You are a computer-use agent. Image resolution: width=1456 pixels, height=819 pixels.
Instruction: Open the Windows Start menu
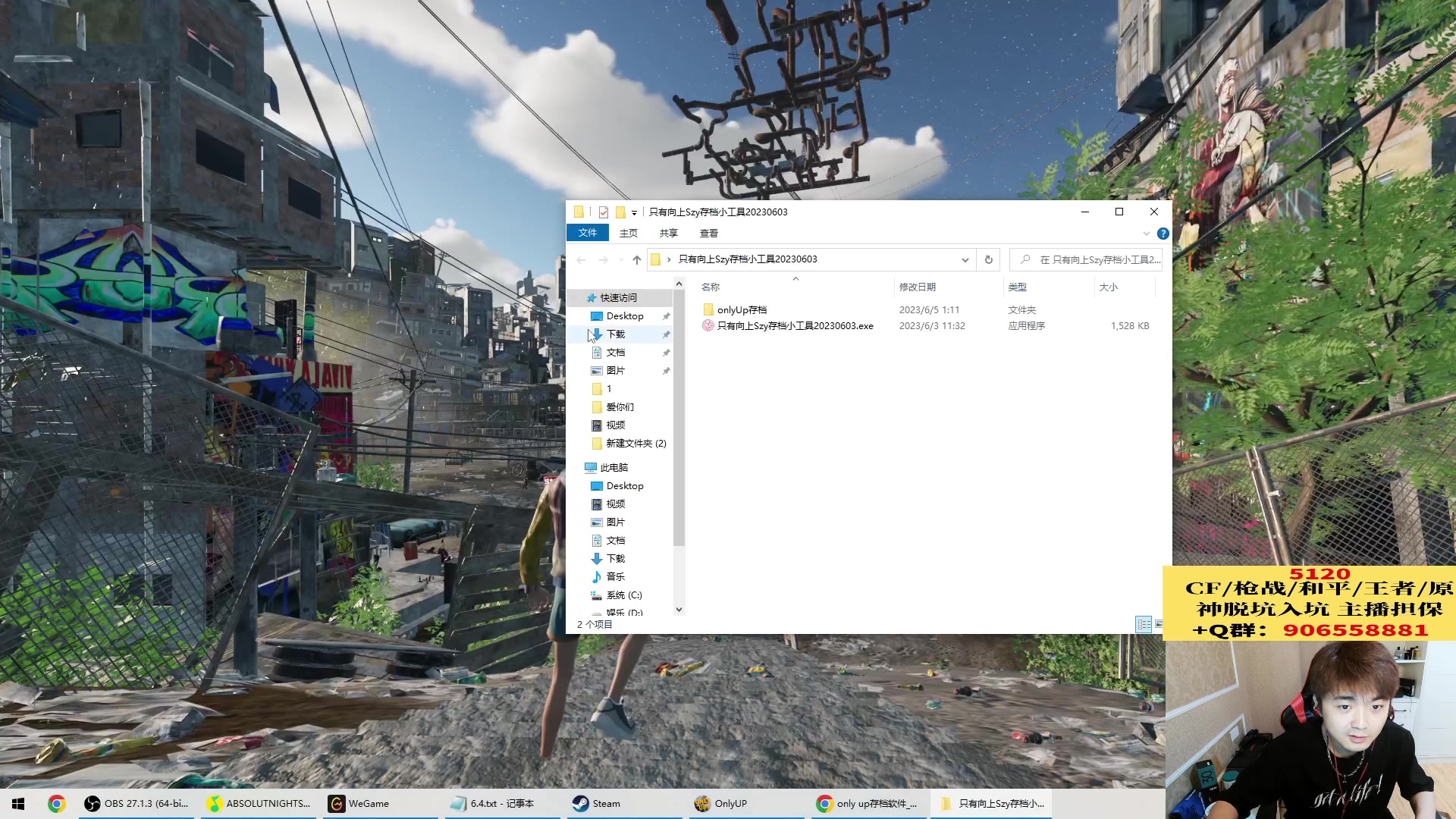(x=18, y=803)
